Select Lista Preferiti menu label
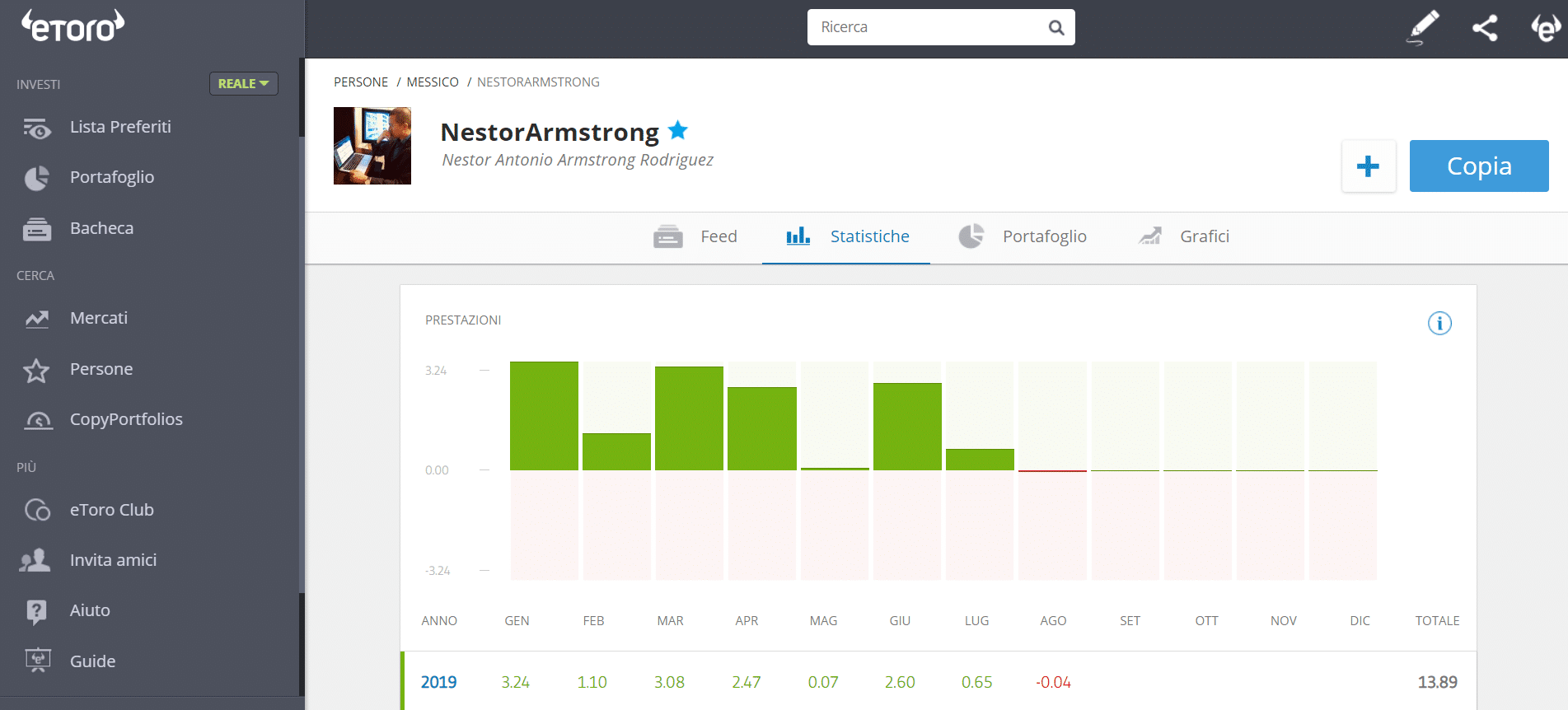Screen dimensions: 1568x710 [x=120, y=127]
